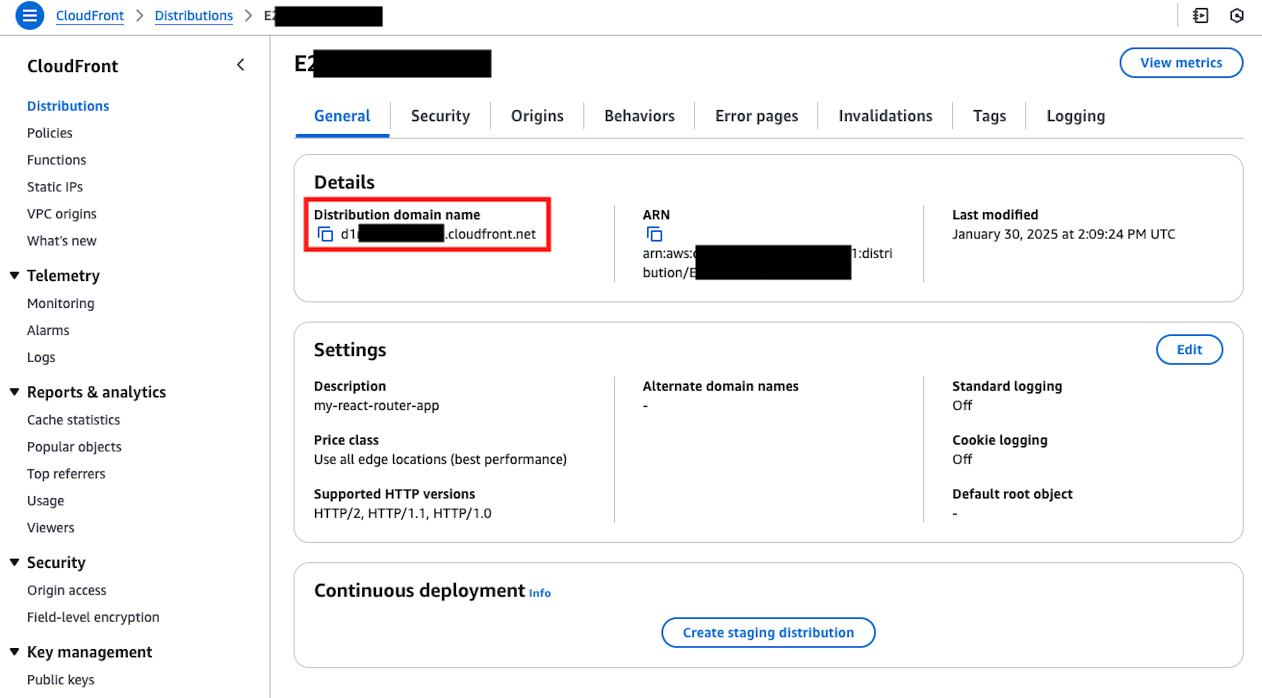Image resolution: width=1262 pixels, height=698 pixels.
Task: Open What's new in the sidebar
Action: [x=62, y=241]
